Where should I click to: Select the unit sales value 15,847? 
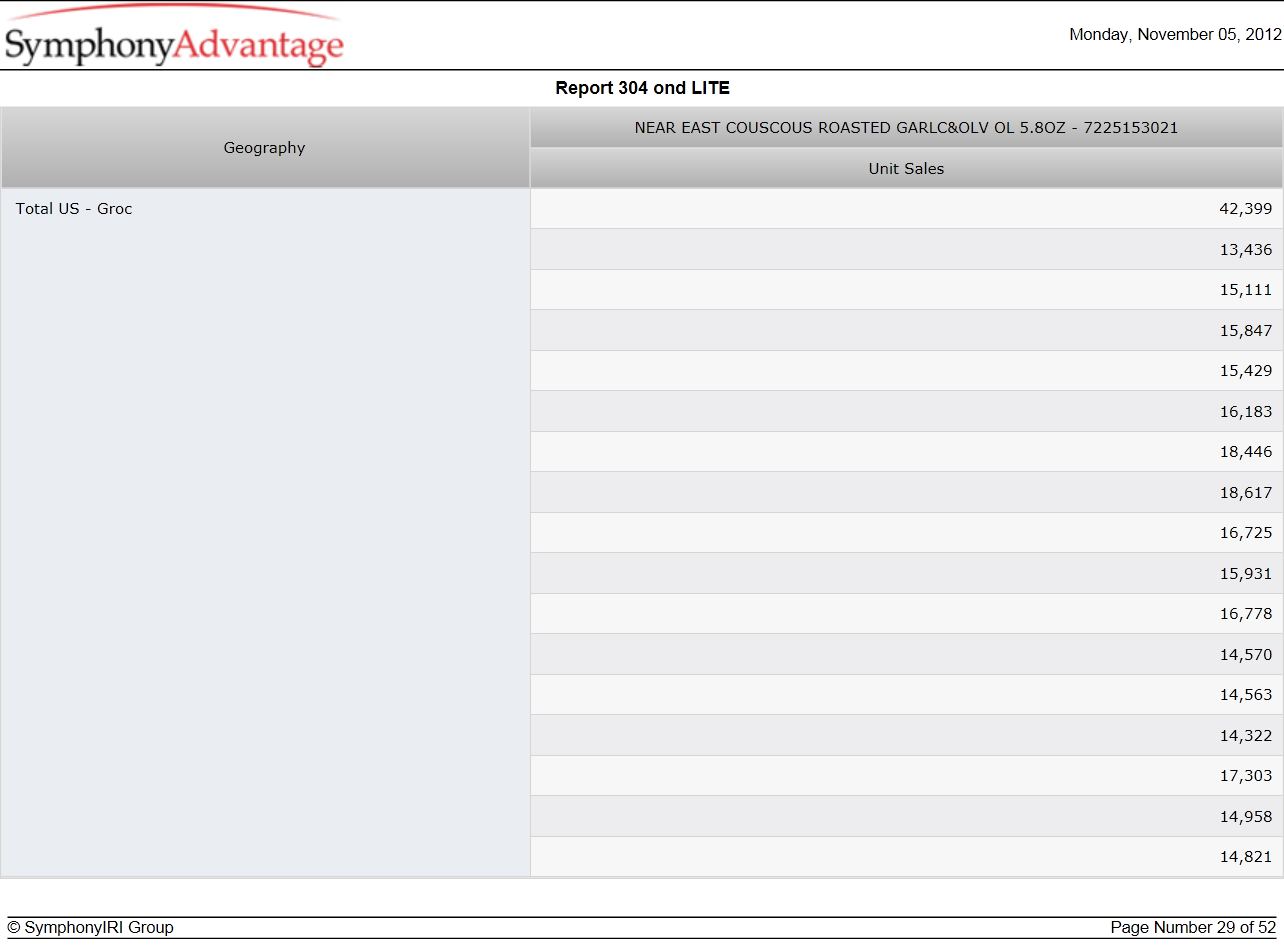click(1245, 331)
